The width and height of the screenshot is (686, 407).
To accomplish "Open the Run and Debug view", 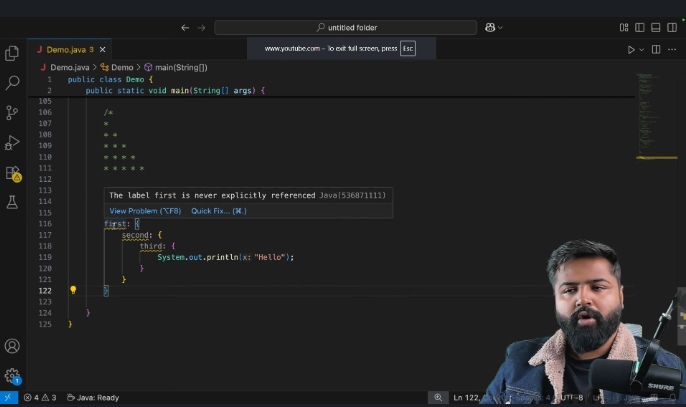I will (x=12, y=143).
